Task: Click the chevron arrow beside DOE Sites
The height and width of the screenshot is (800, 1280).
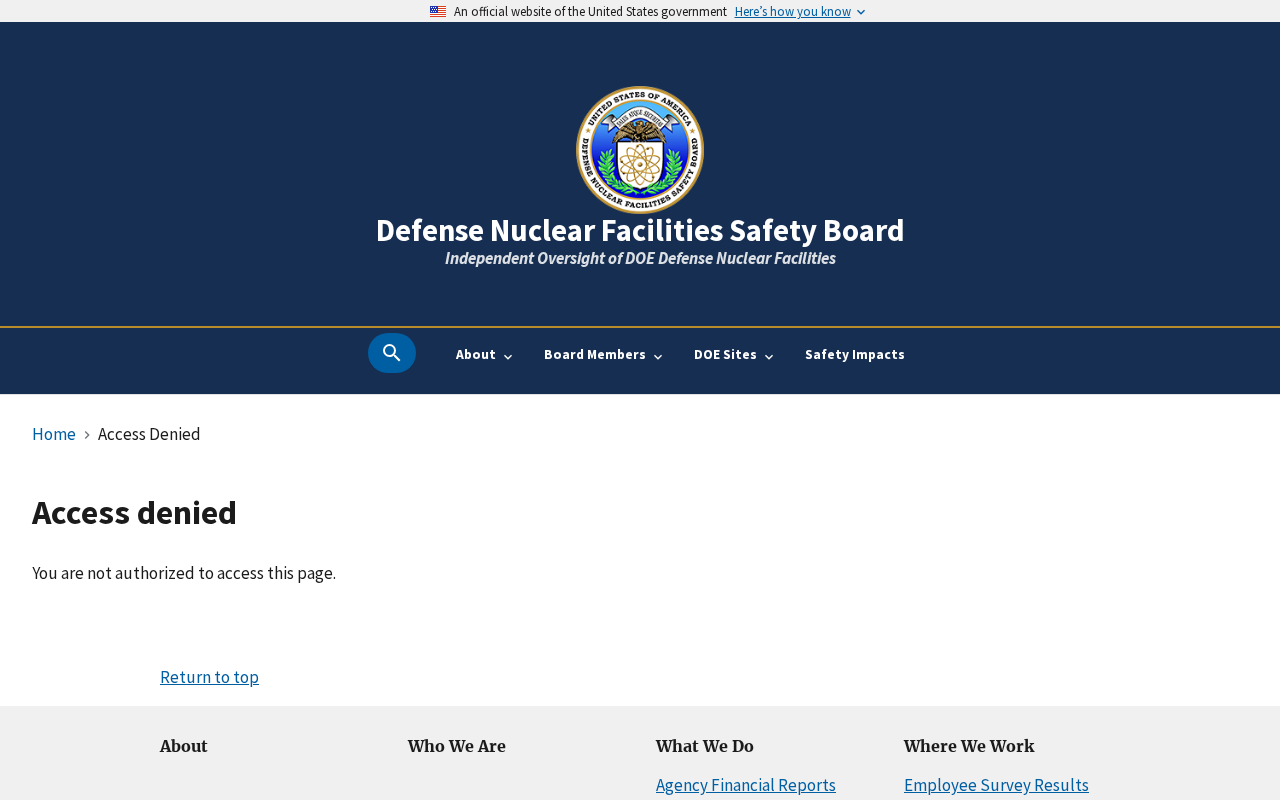Action: pyautogui.click(x=769, y=357)
